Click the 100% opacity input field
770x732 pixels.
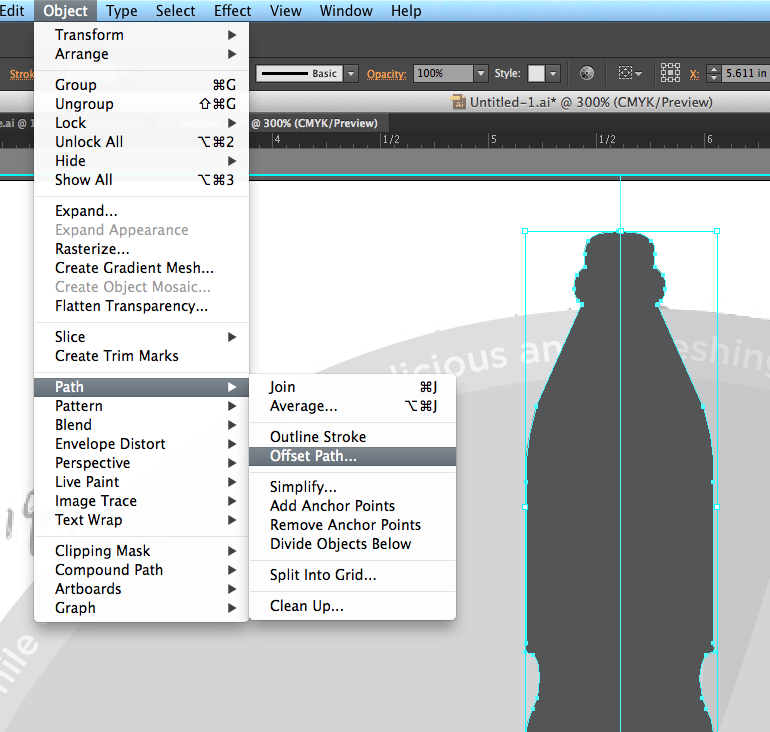pyautogui.click(x=443, y=74)
